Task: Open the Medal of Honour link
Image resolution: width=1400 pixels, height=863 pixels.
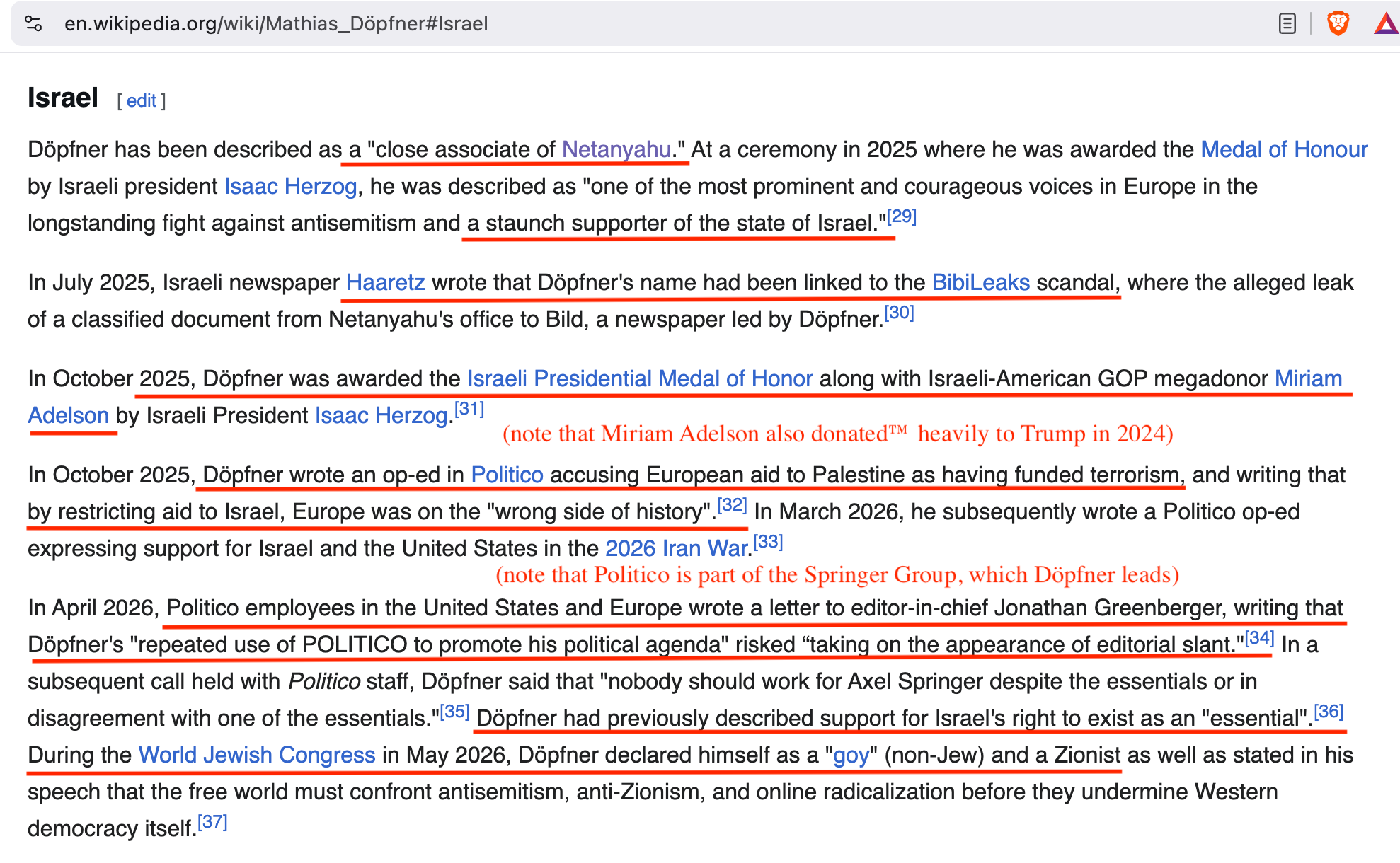Action: click(x=1284, y=149)
